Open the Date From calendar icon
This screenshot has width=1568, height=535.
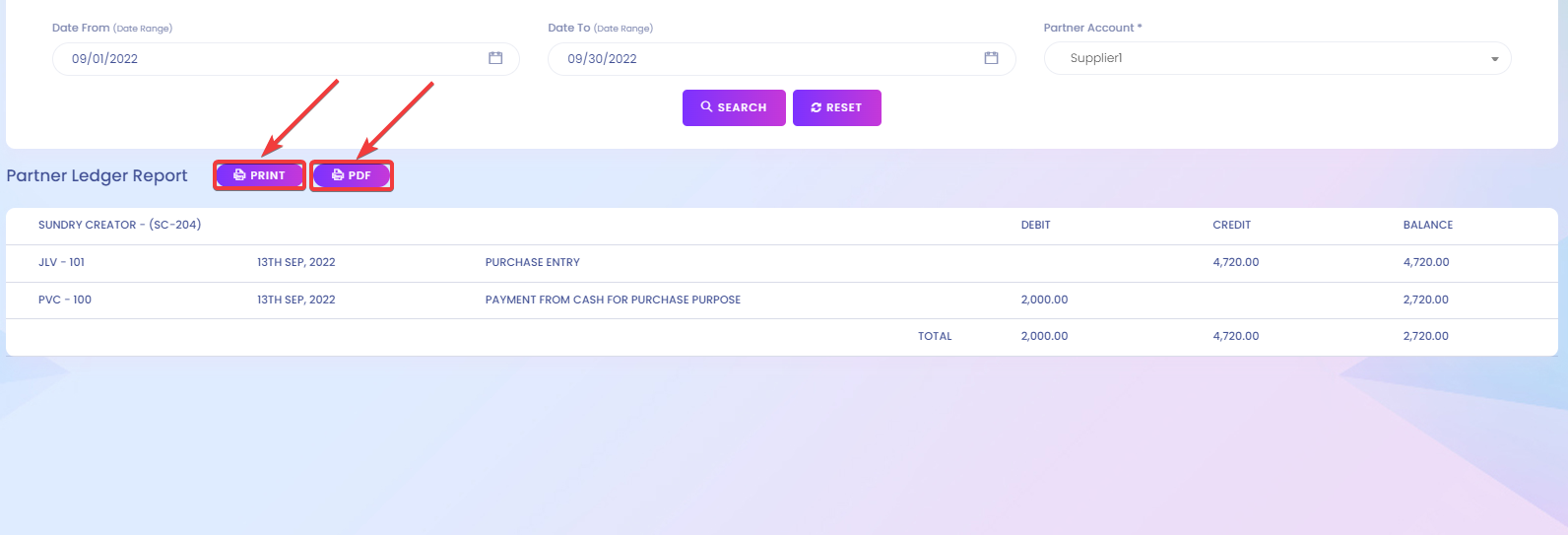495,58
